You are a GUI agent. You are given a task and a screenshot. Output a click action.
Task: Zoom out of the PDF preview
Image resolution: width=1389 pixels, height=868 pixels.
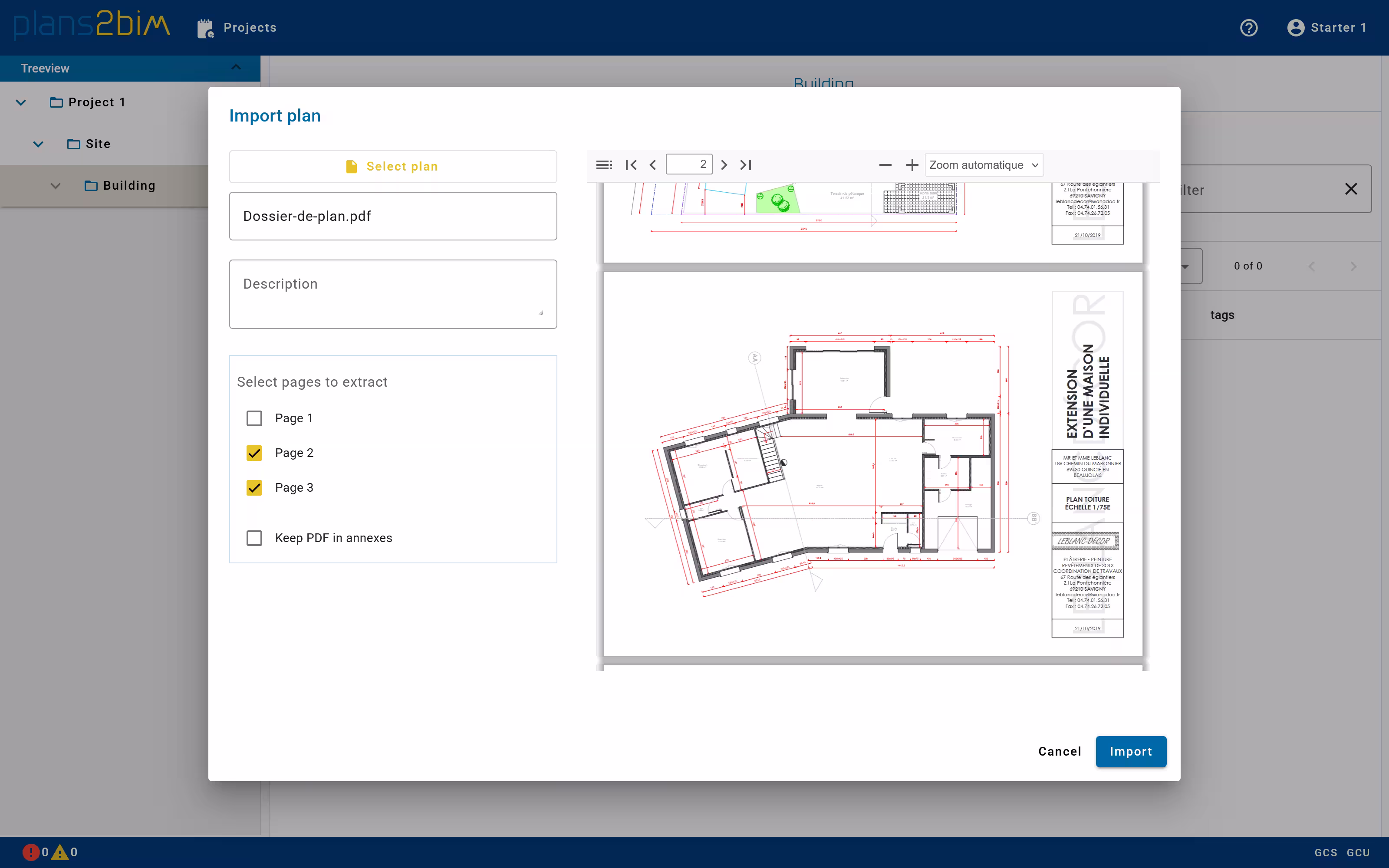[885, 165]
